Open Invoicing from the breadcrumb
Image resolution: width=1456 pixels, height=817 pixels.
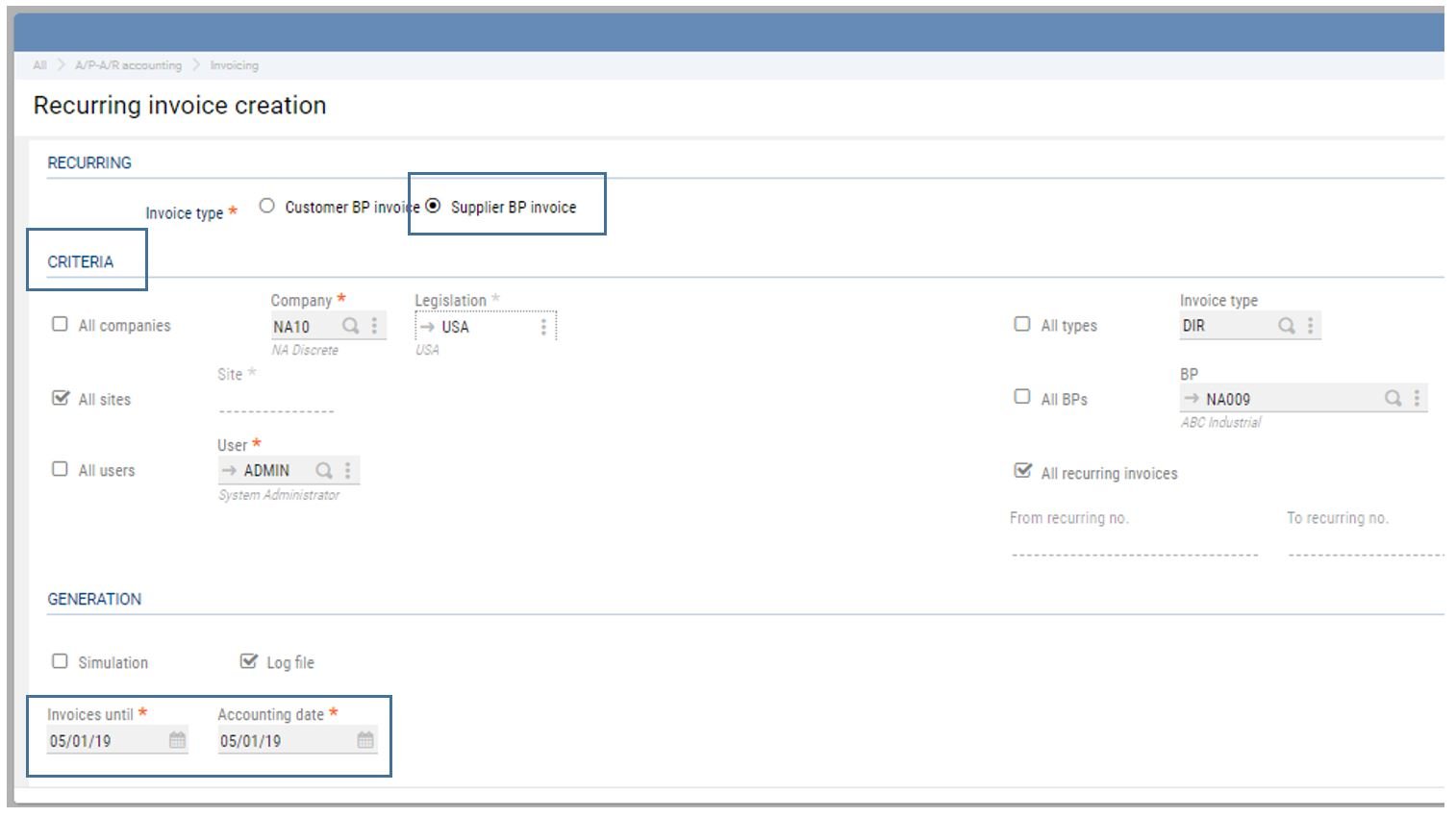point(232,65)
